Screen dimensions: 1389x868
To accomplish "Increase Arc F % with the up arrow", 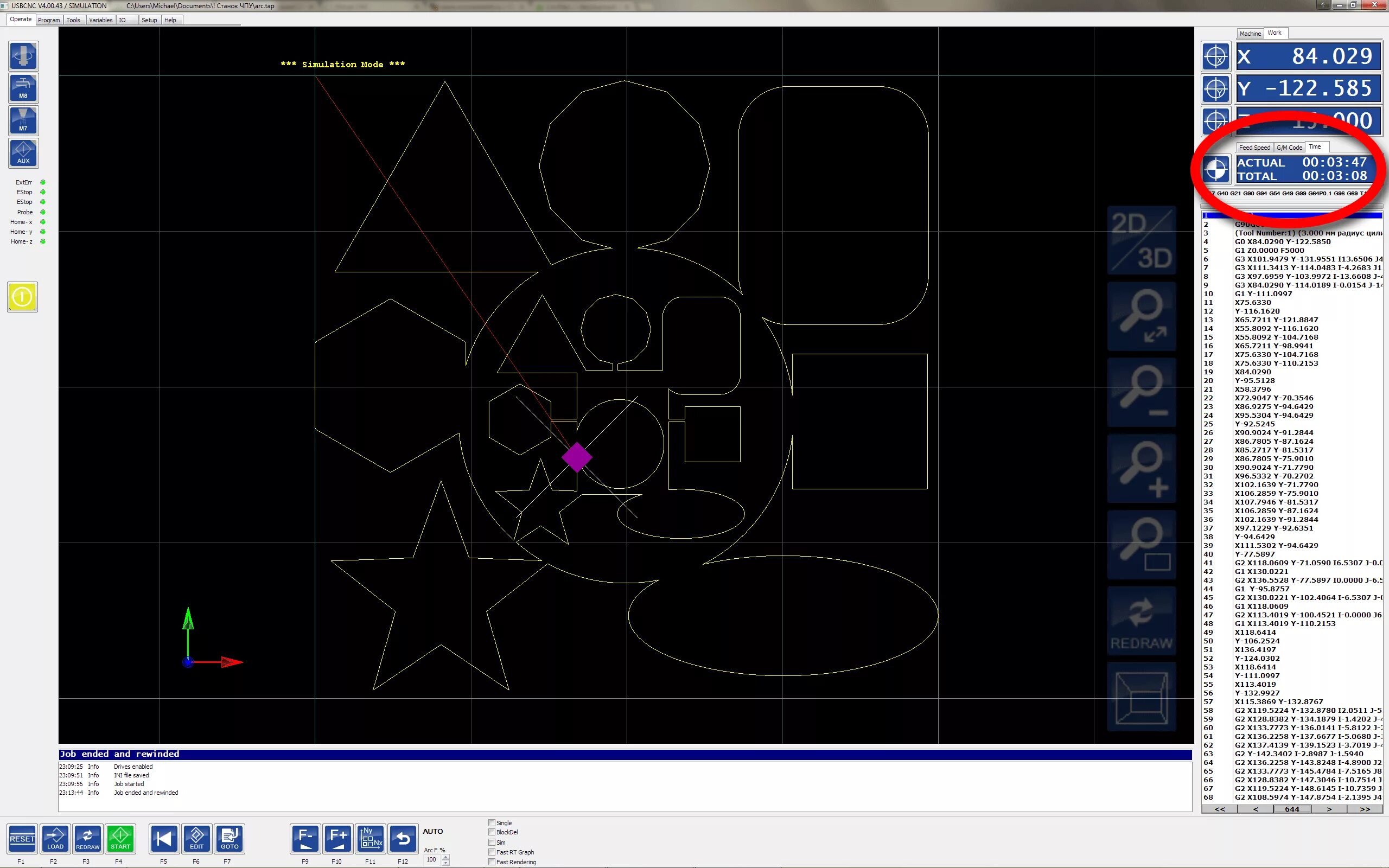I will (445, 857).
